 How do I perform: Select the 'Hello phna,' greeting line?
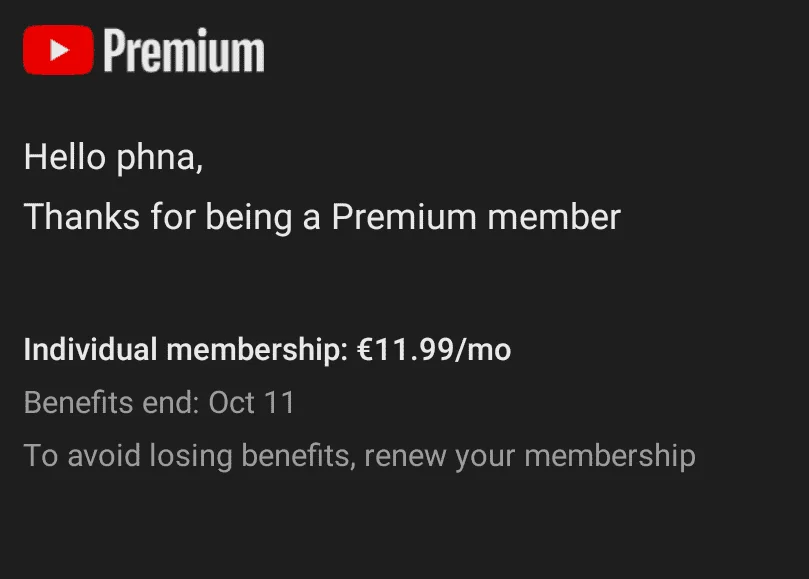point(114,157)
